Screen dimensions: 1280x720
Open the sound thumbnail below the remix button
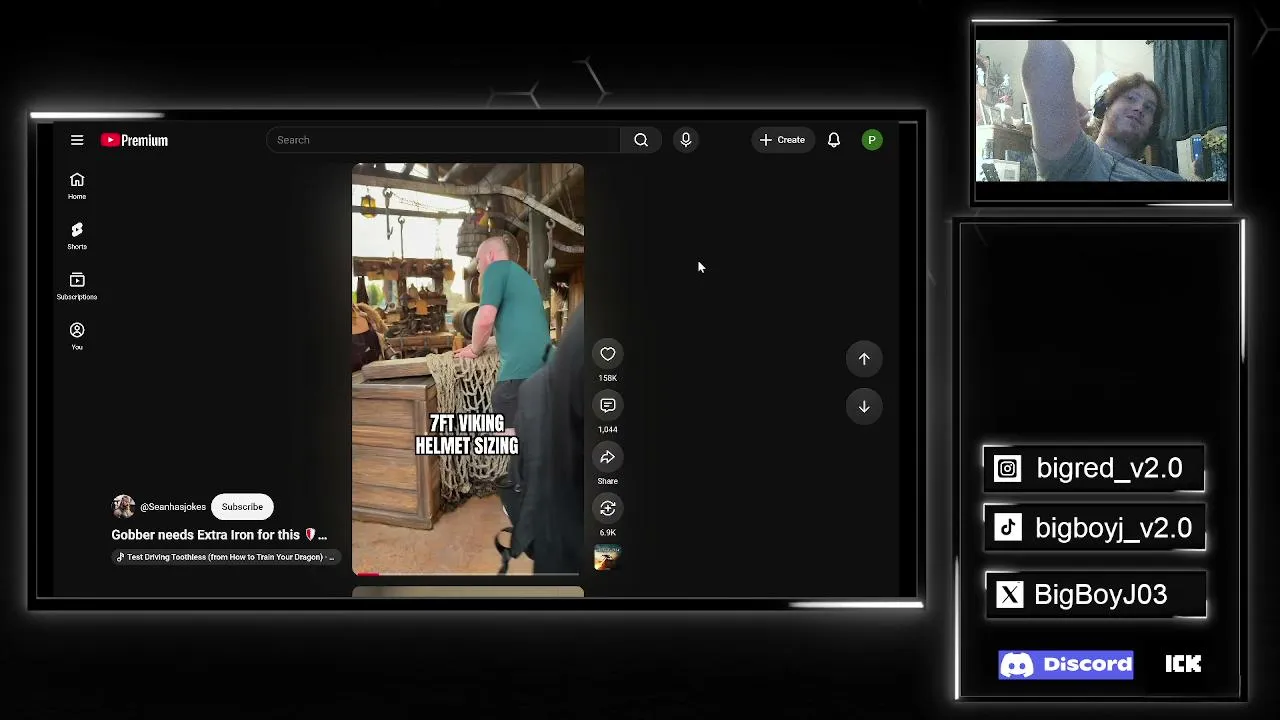(607, 558)
